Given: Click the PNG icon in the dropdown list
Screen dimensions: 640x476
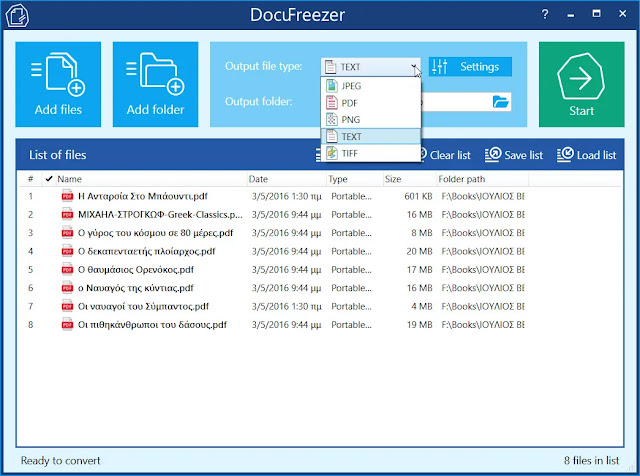Looking at the screenshot, I should [x=332, y=120].
